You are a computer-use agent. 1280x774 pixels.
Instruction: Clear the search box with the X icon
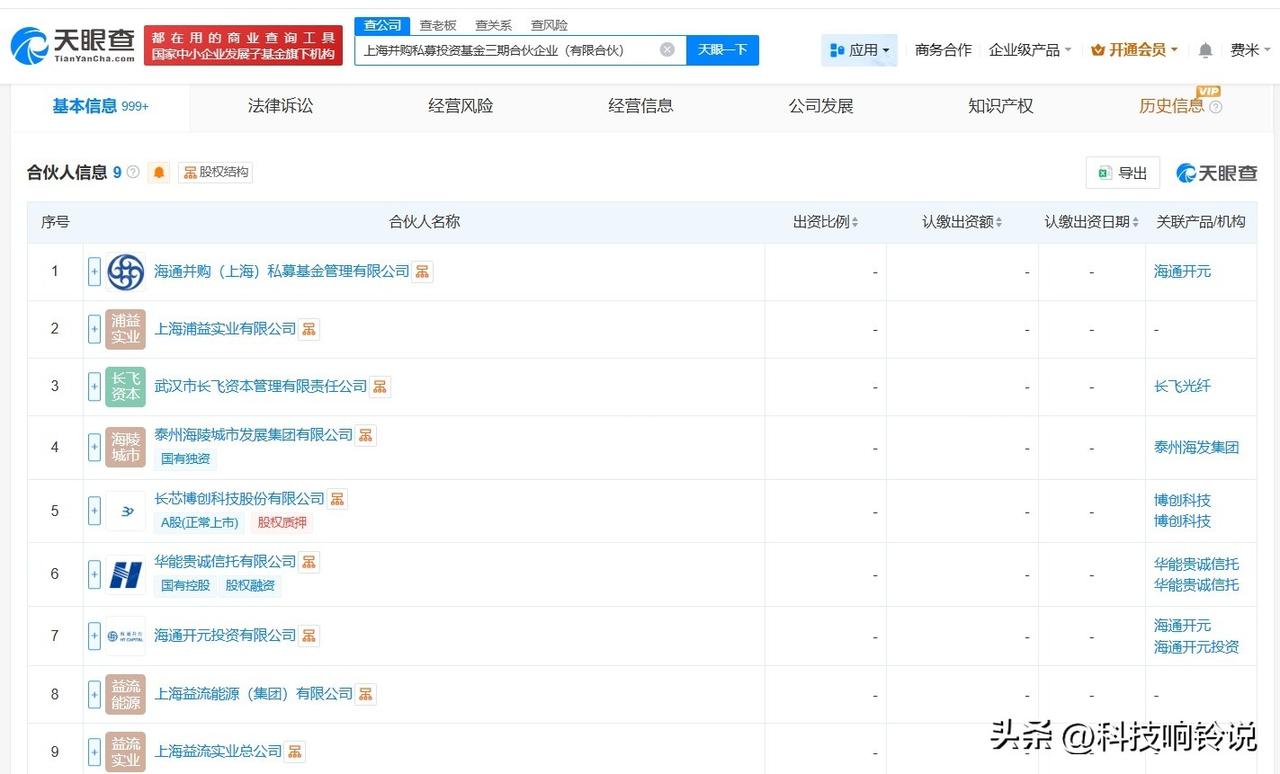coord(667,50)
